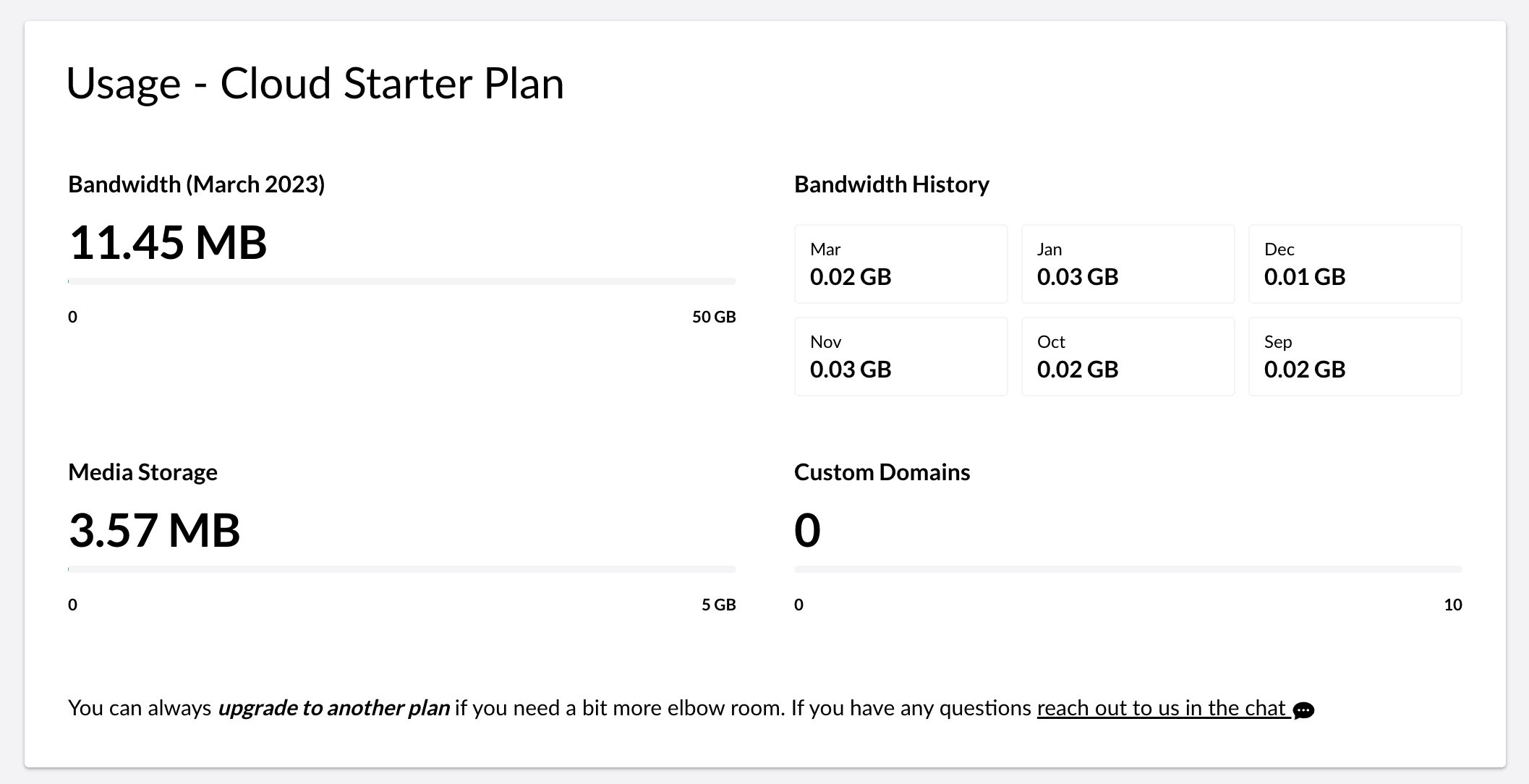Select the Nov bandwidth history card

[x=900, y=357]
